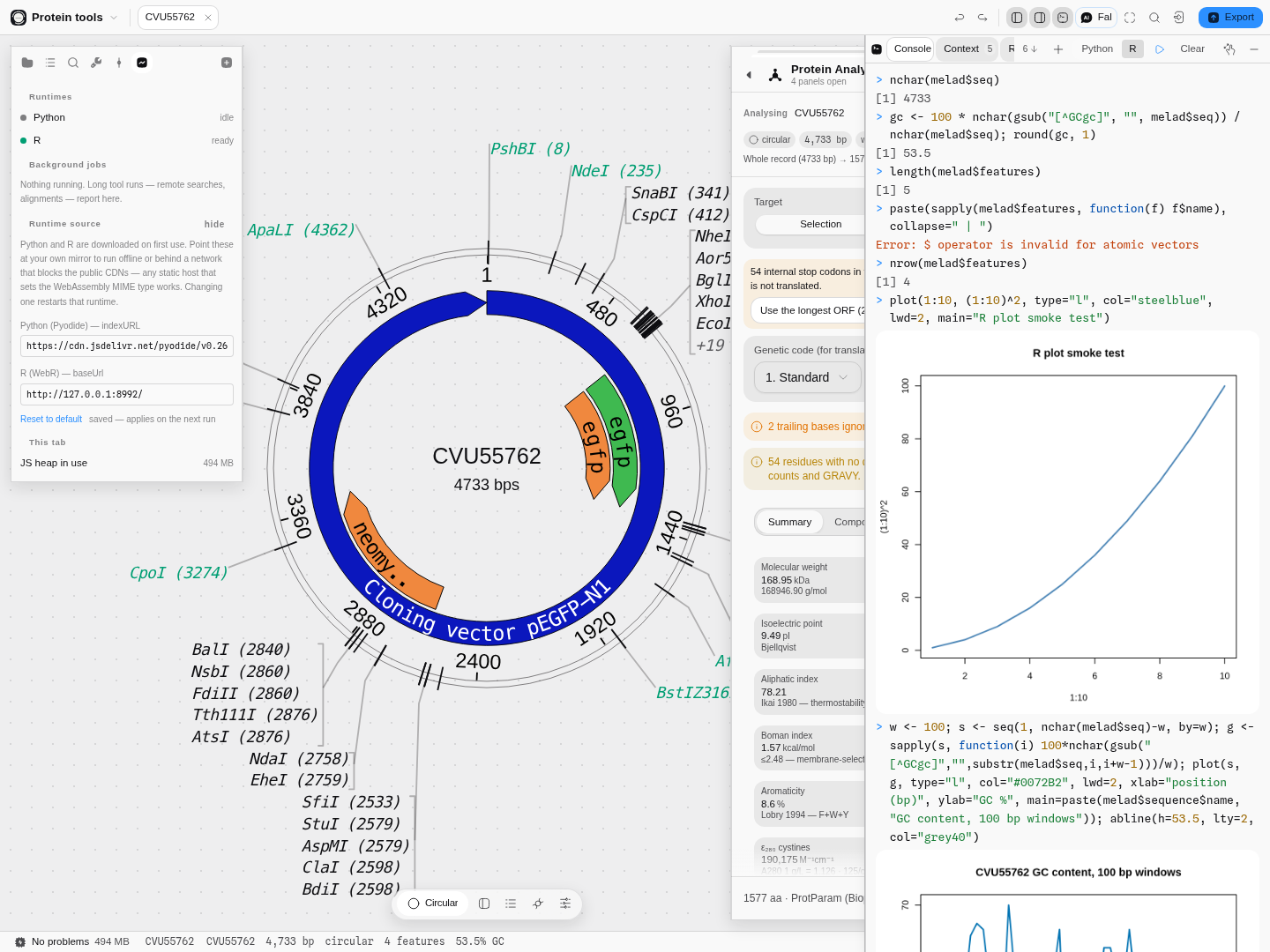Click the Python indexURL input field
1270x952 pixels.
coord(127,346)
